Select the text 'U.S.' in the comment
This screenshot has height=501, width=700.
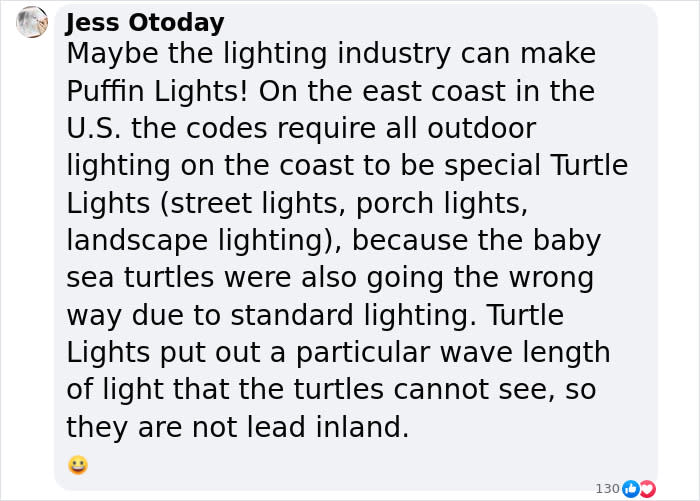(x=94, y=129)
